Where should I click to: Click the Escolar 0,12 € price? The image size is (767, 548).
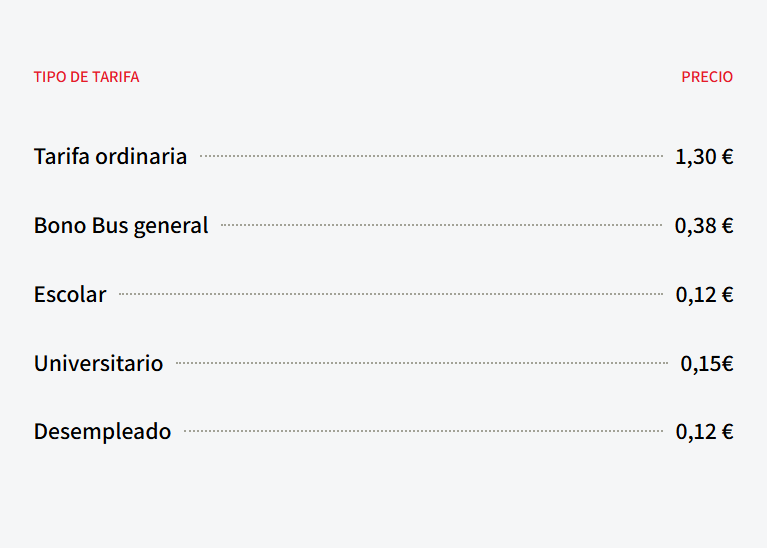(704, 295)
